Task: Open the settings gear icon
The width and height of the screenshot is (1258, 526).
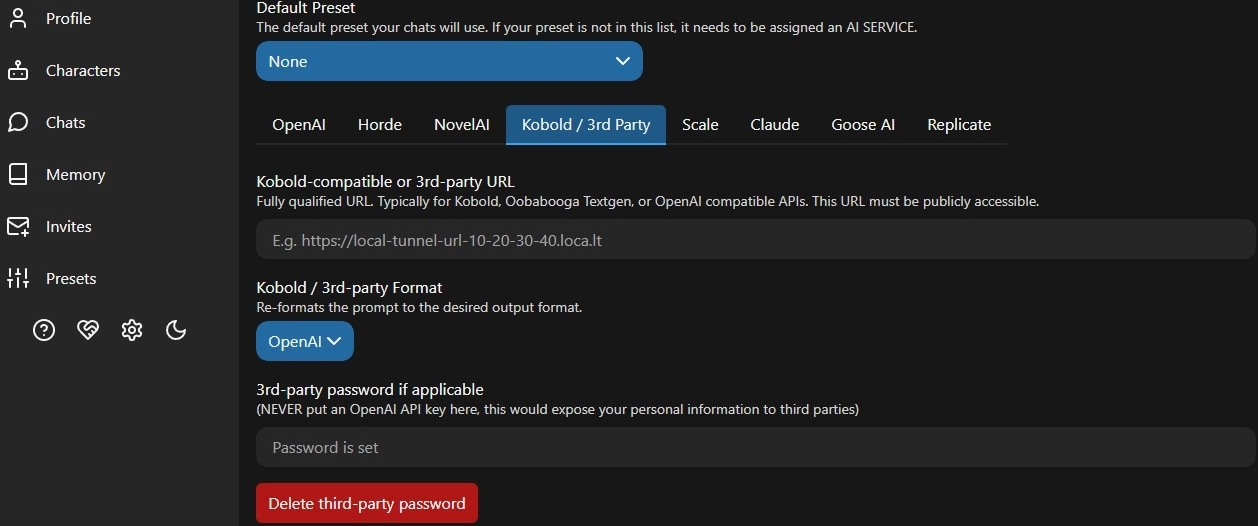Action: pos(132,330)
